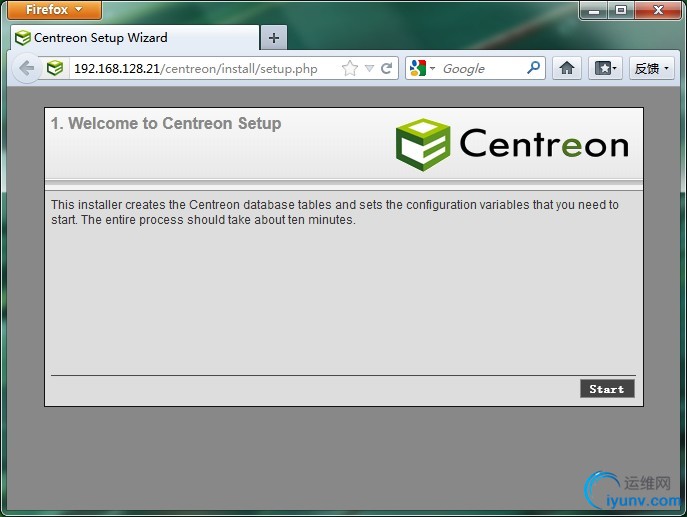687x517 pixels.
Task: Click the Centreon logo image
Action: pos(512,145)
